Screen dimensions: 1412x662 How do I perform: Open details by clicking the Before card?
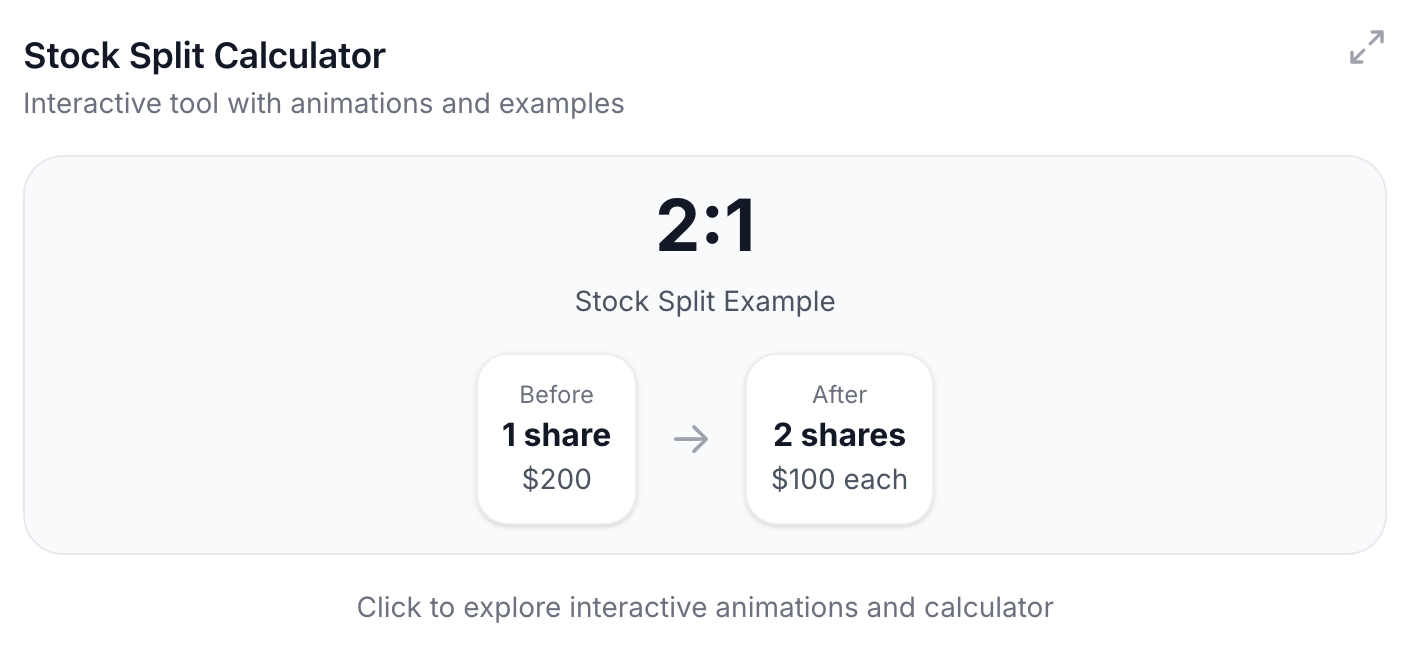[x=556, y=438]
